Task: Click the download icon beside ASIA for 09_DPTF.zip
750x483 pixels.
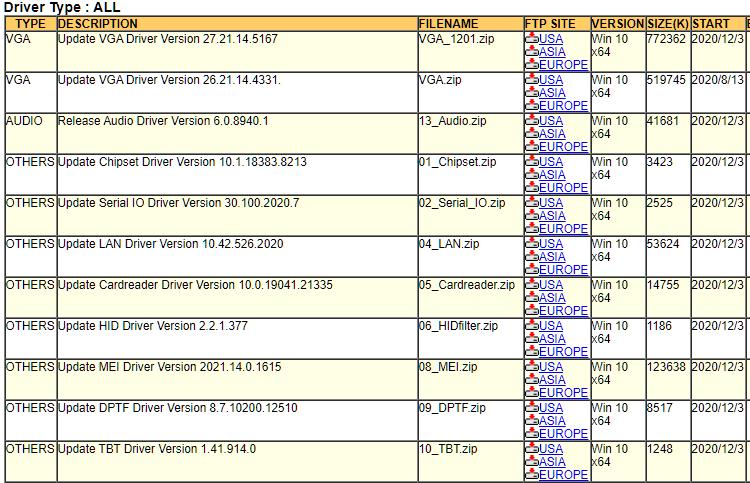Action: (x=532, y=421)
